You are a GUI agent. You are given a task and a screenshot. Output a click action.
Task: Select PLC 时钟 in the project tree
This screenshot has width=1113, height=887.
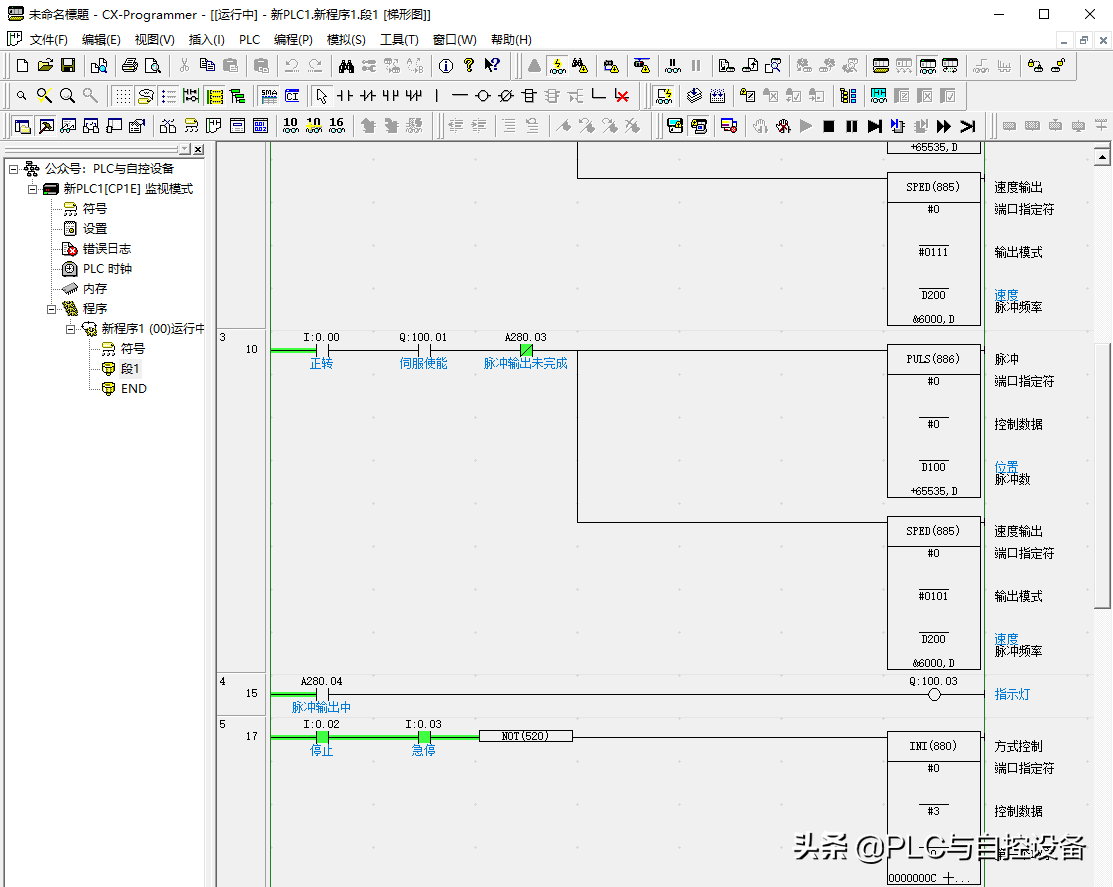click(x=106, y=269)
